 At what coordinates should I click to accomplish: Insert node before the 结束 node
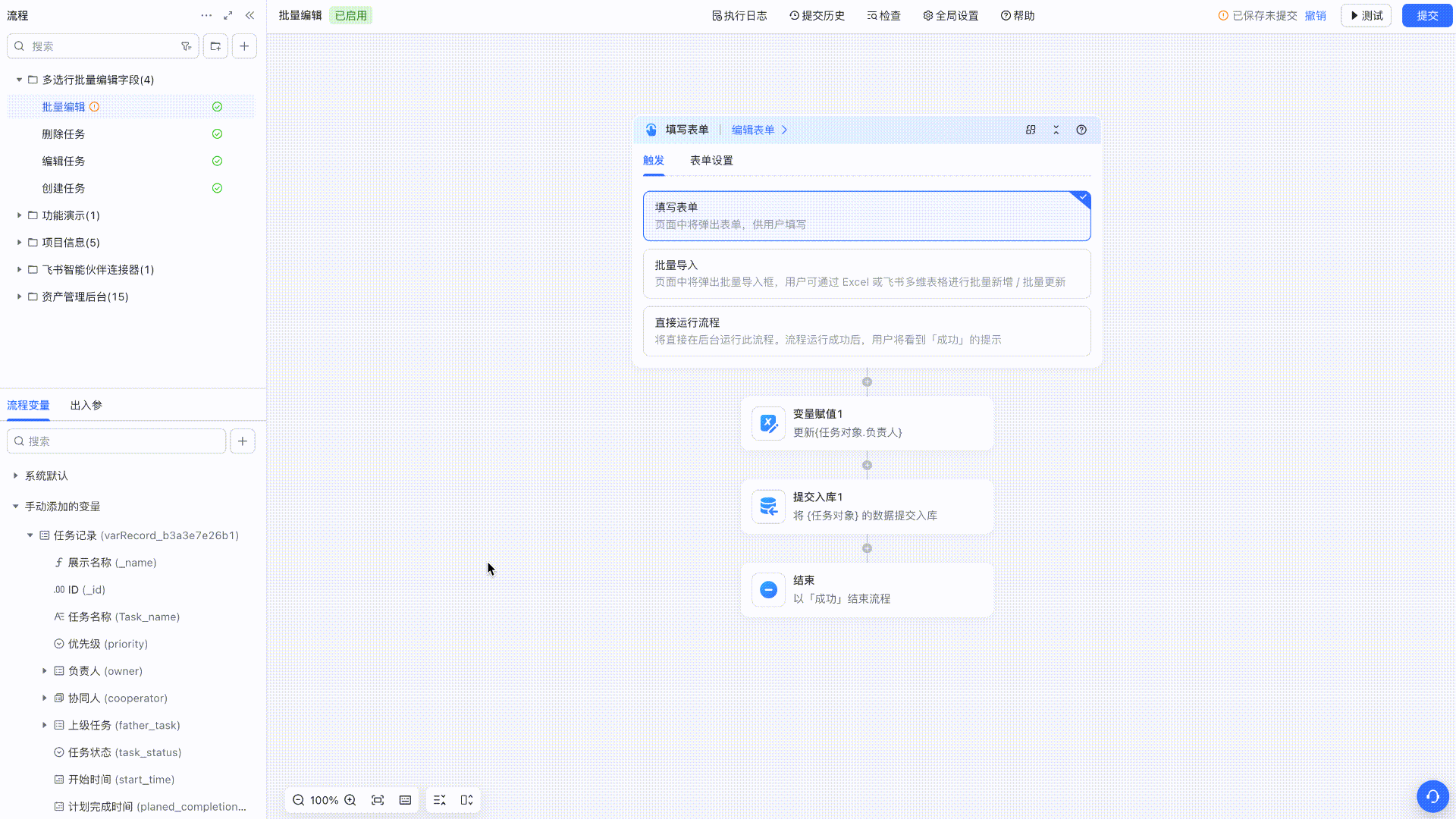tap(867, 548)
